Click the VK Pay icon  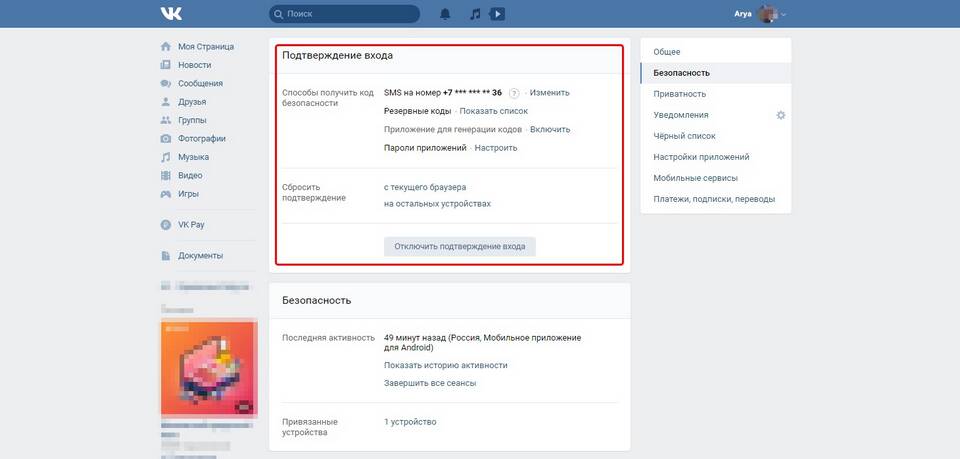(x=165, y=225)
